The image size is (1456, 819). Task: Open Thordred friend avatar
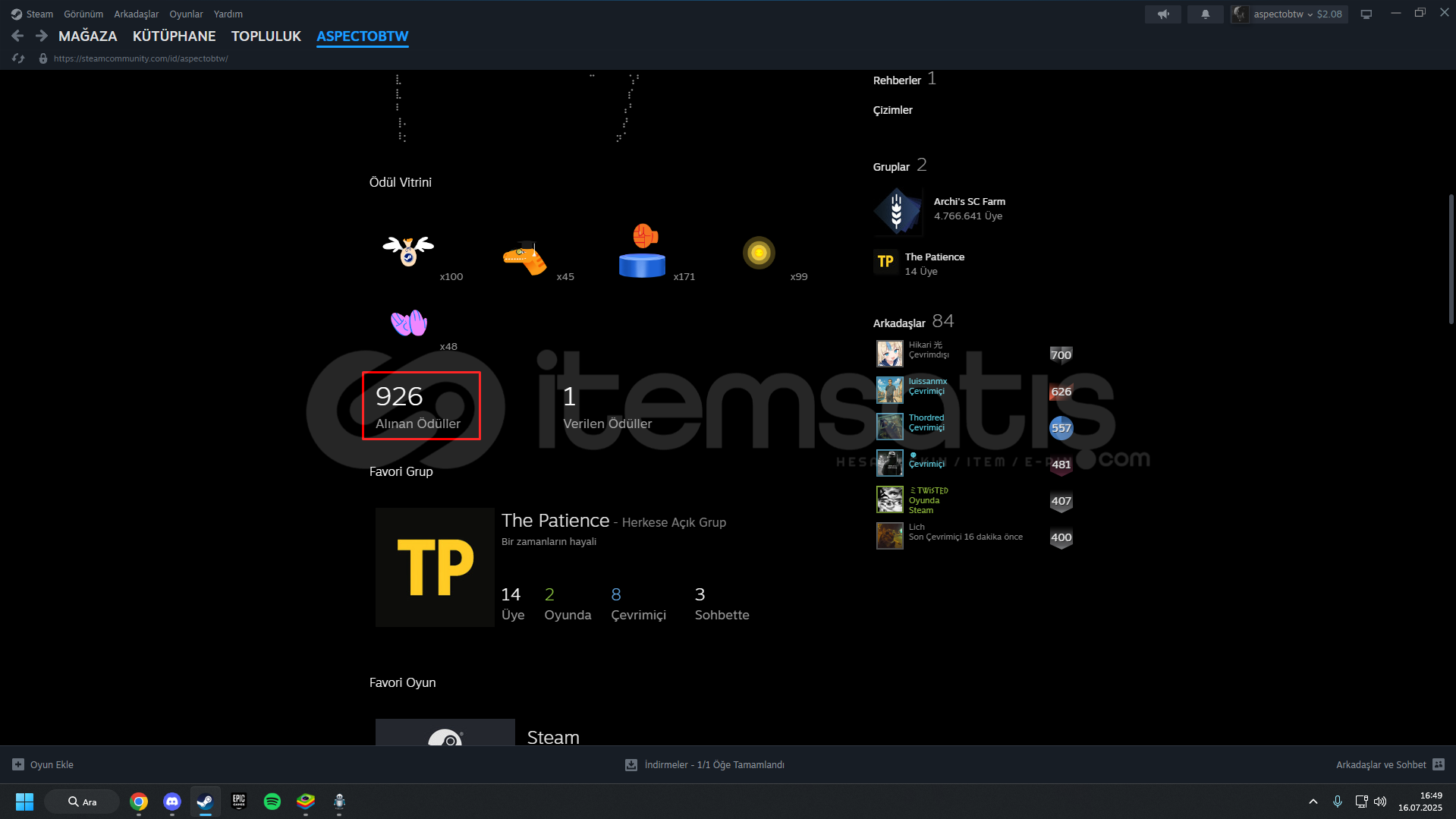pyautogui.click(x=889, y=427)
